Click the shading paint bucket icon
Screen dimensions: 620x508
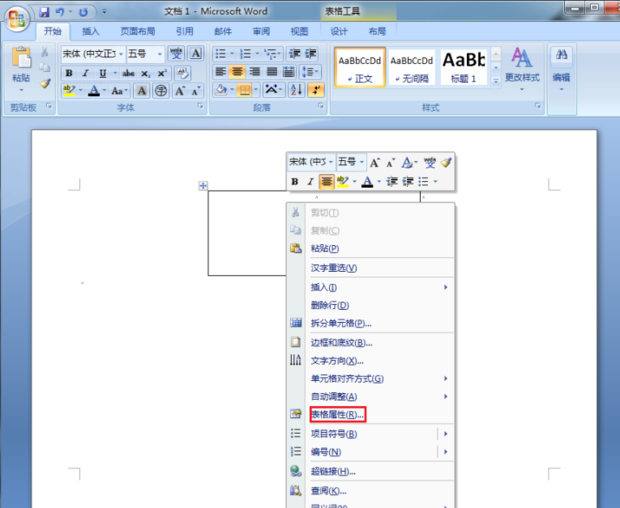[x=221, y=91]
